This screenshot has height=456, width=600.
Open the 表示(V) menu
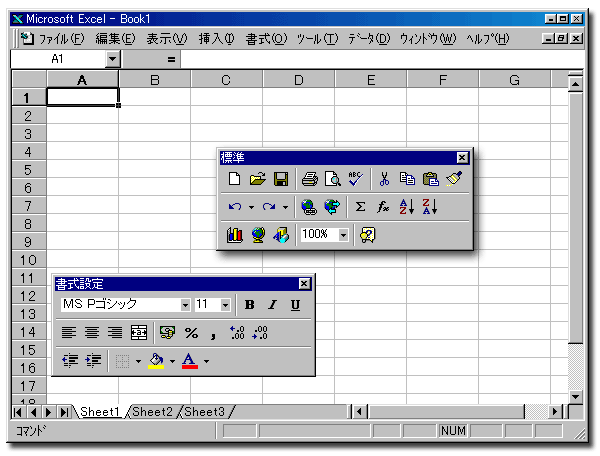point(167,39)
